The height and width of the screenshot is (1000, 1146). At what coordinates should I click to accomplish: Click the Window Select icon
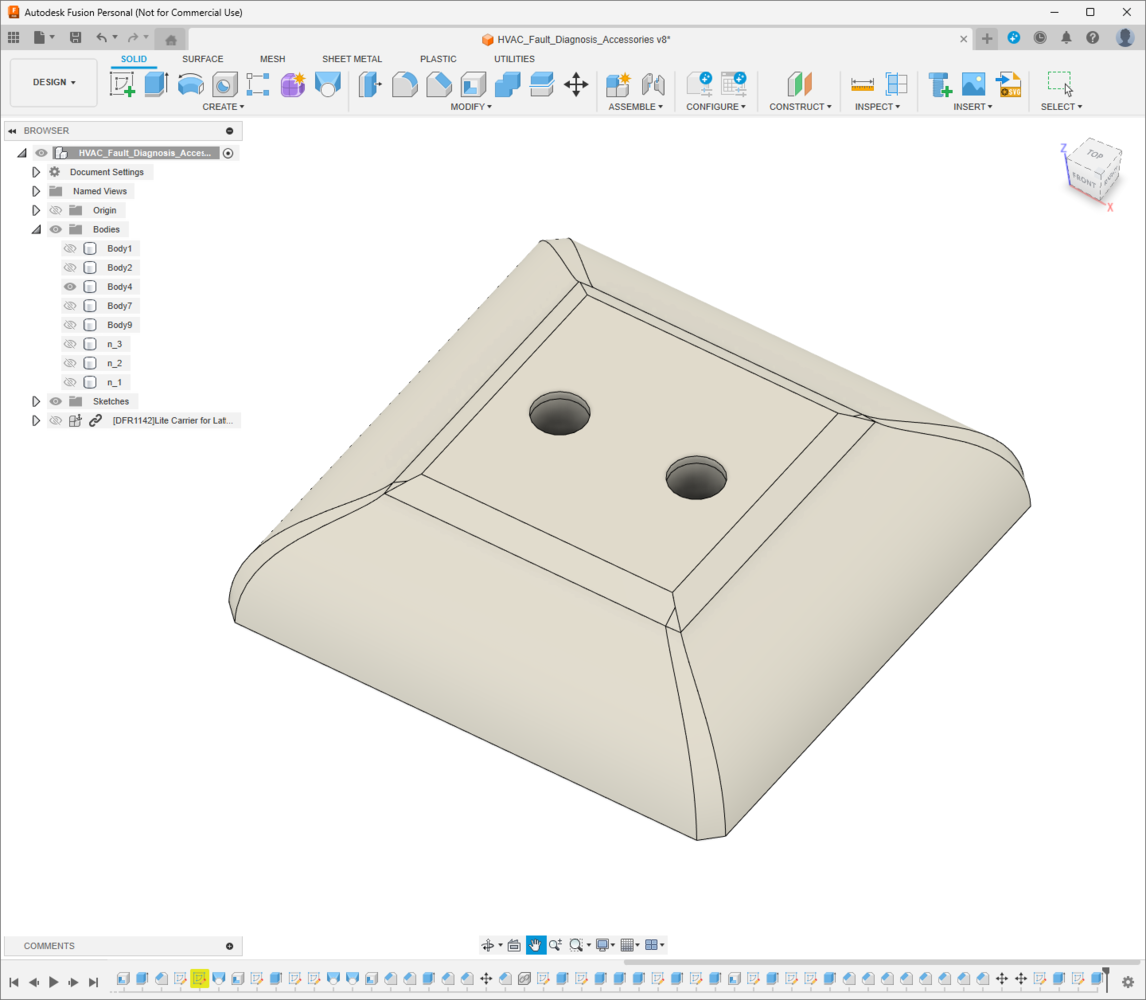coord(1060,83)
